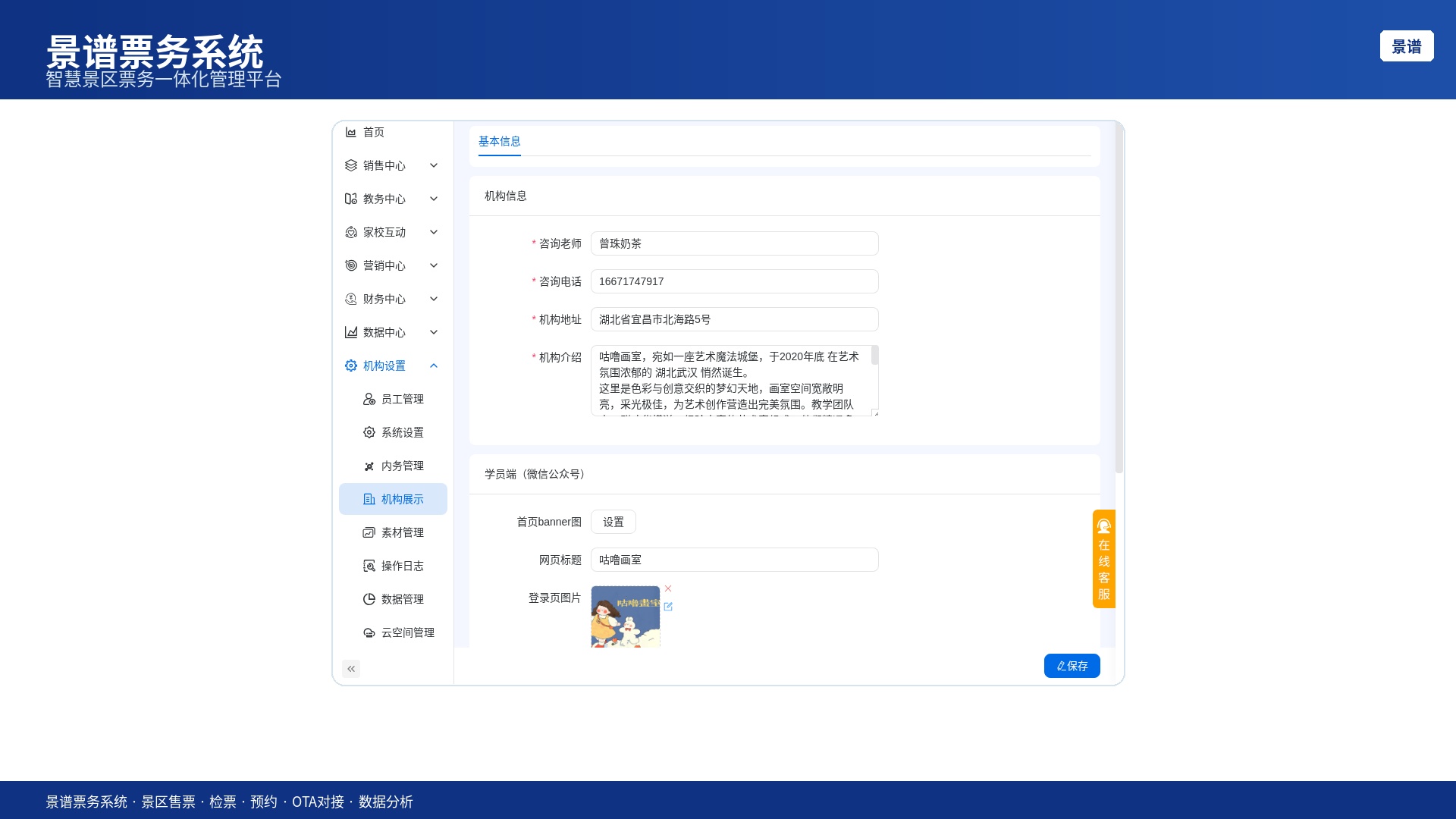Click the 员工管理 person icon

pyautogui.click(x=369, y=399)
